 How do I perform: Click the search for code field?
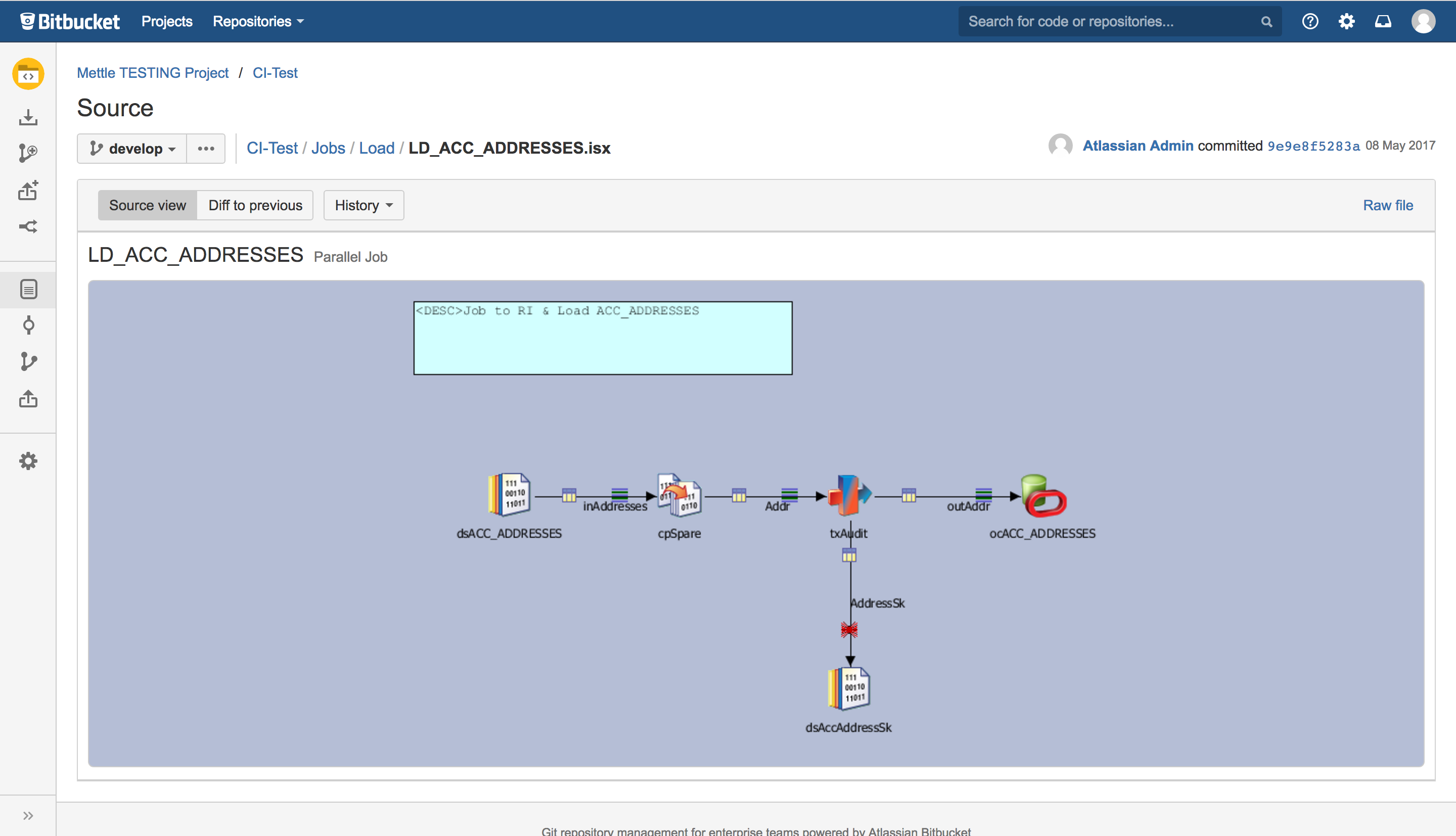tap(1091, 21)
